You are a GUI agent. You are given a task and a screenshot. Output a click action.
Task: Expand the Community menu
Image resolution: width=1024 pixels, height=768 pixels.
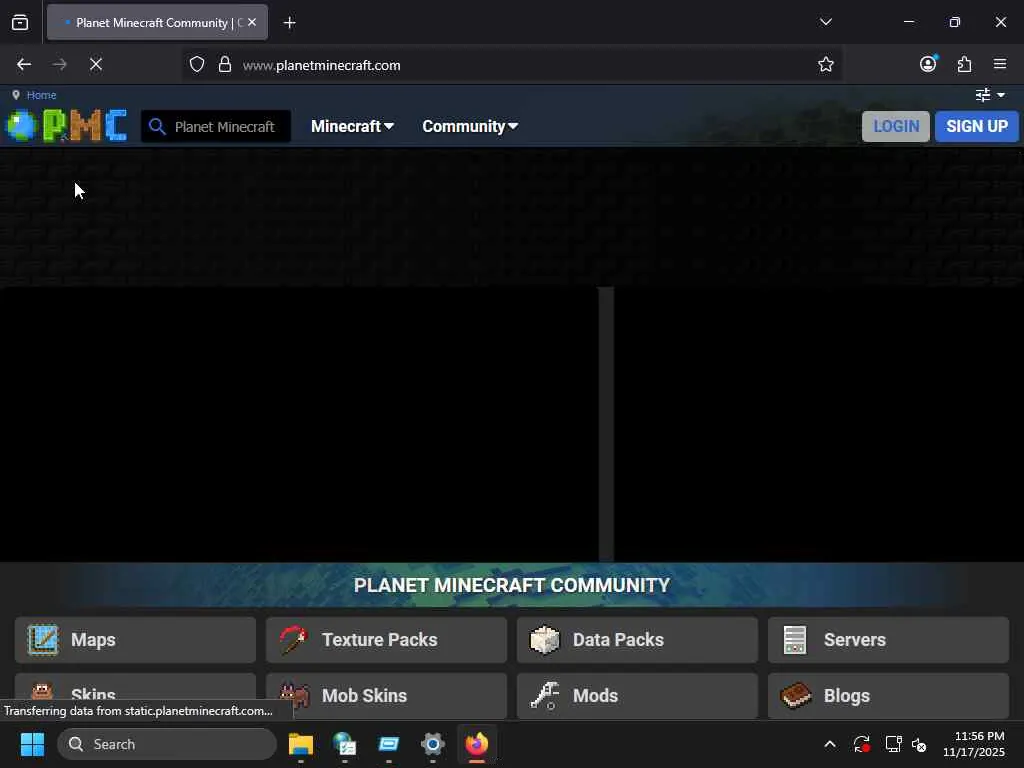[470, 126]
